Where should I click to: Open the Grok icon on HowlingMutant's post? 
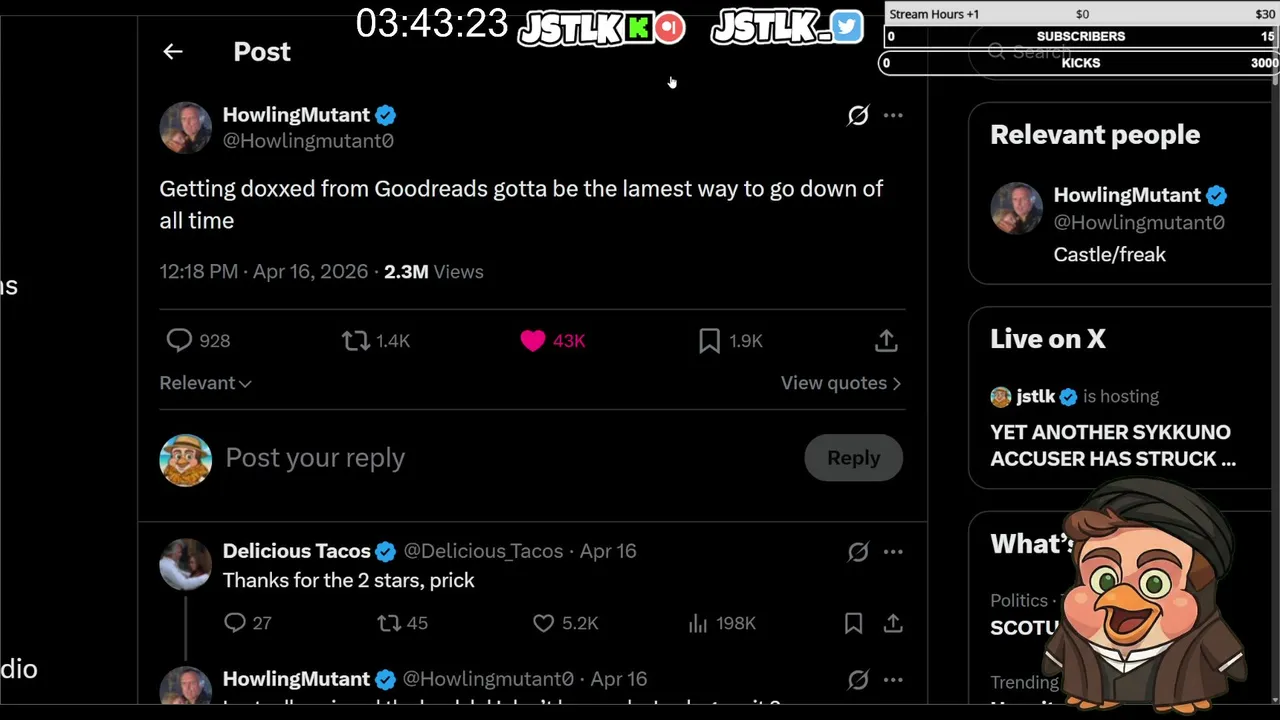coord(858,115)
